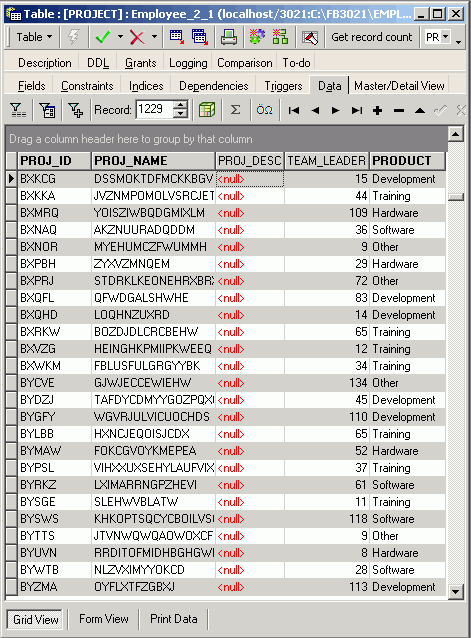The width and height of the screenshot is (471, 638).
Task: Jump to last record arrow
Action: tap(357, 110)
